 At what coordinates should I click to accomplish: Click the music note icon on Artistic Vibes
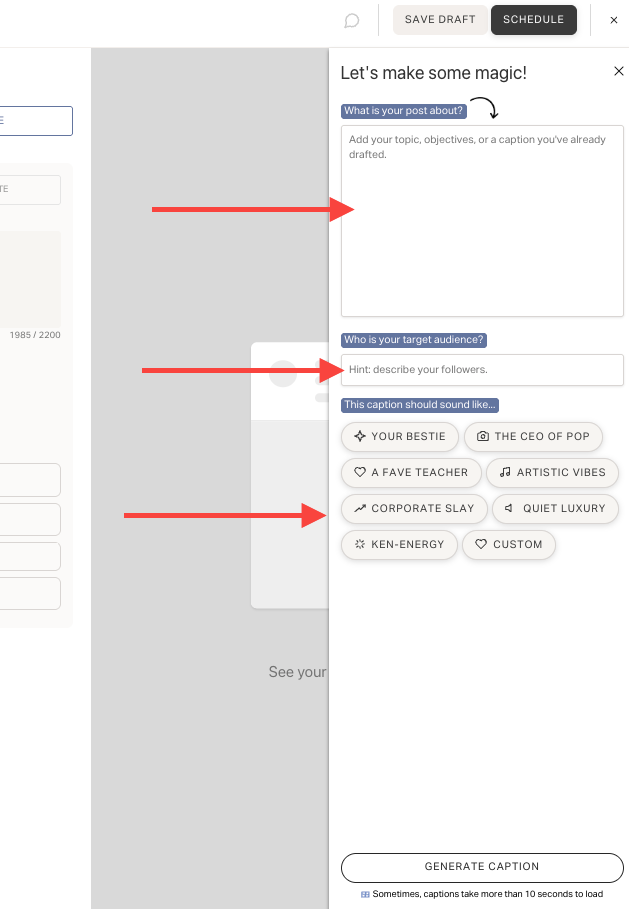click(505, 472)
